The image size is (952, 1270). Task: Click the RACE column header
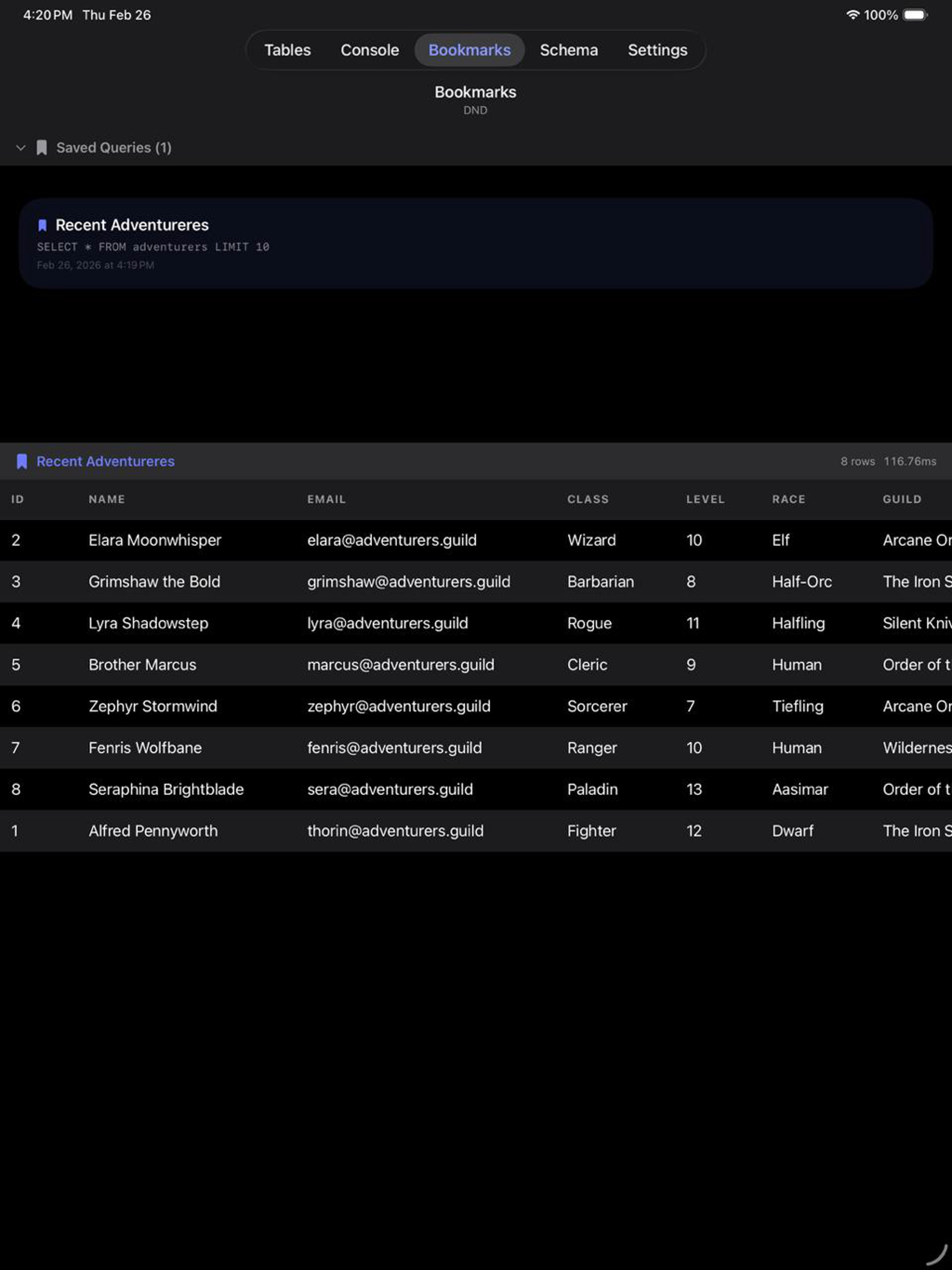coord(788,499)
